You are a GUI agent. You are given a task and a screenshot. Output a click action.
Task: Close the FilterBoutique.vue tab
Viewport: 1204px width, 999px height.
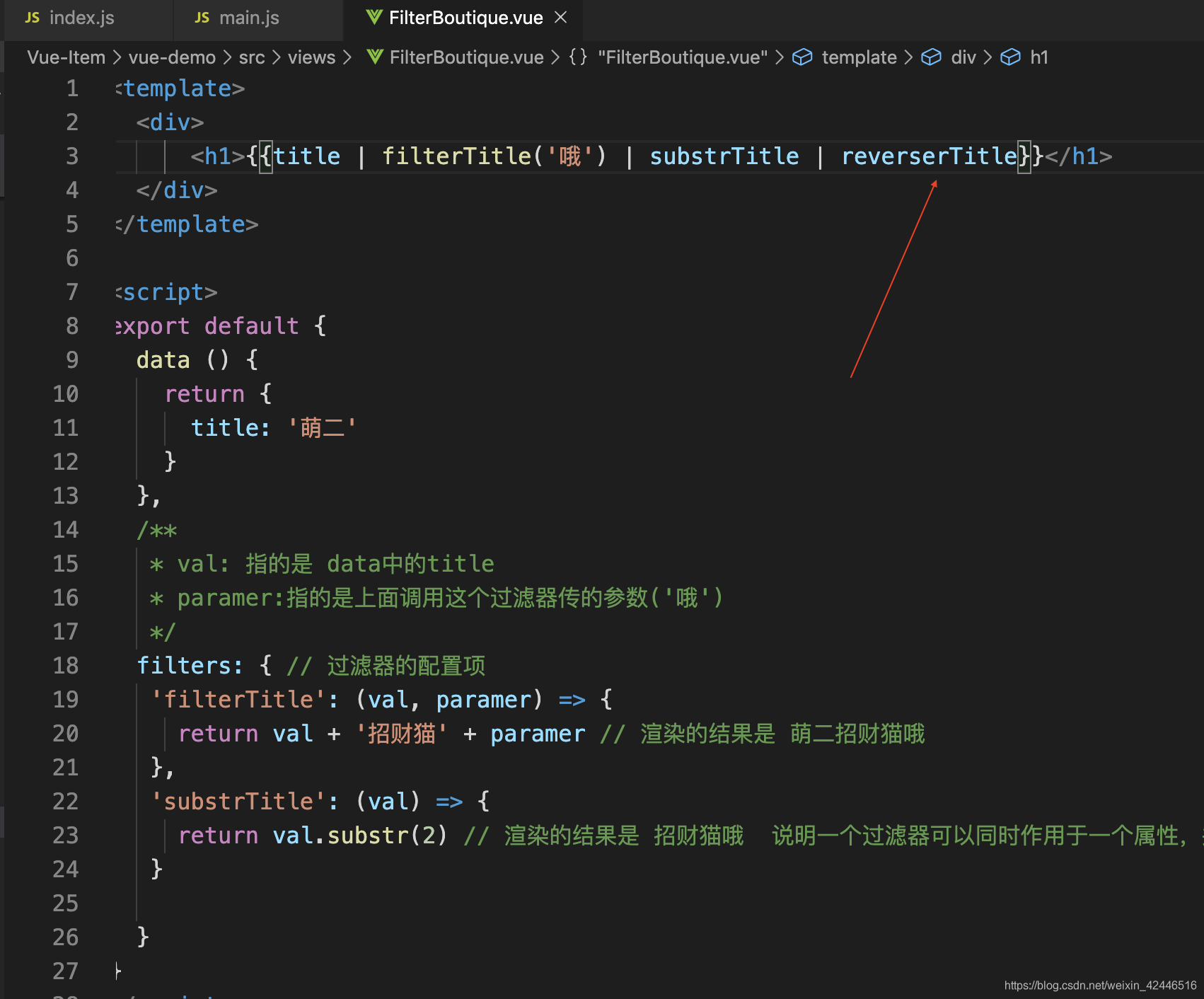coord(561,17)
